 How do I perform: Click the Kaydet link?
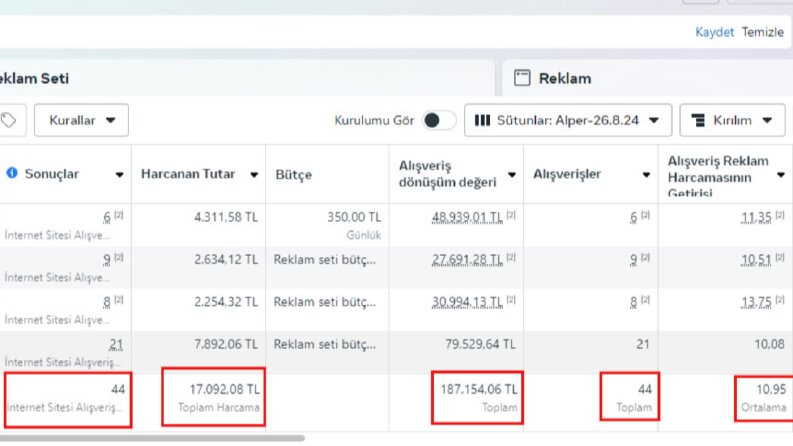[714, 32]
